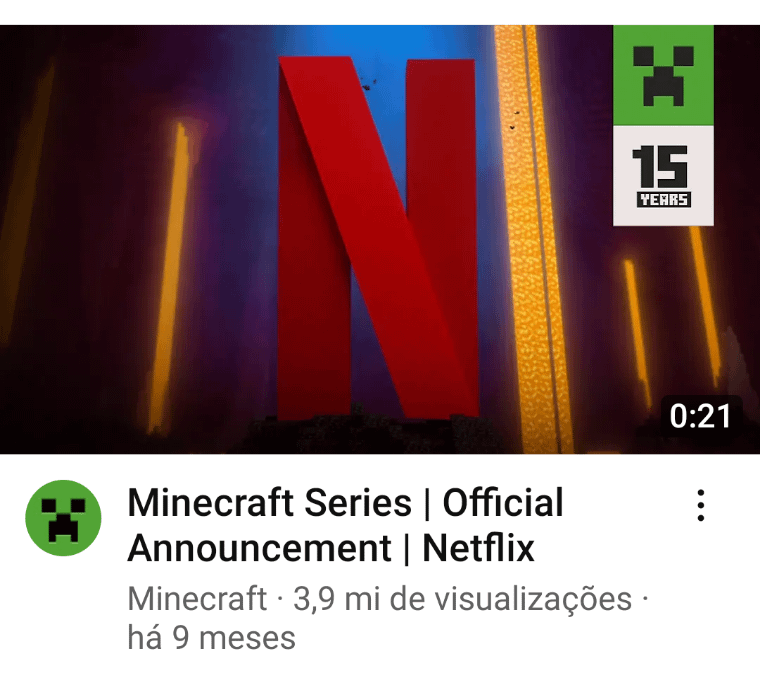Open the three-dot video options menu
Screen dimensions: 760x697
coord(700,505)
